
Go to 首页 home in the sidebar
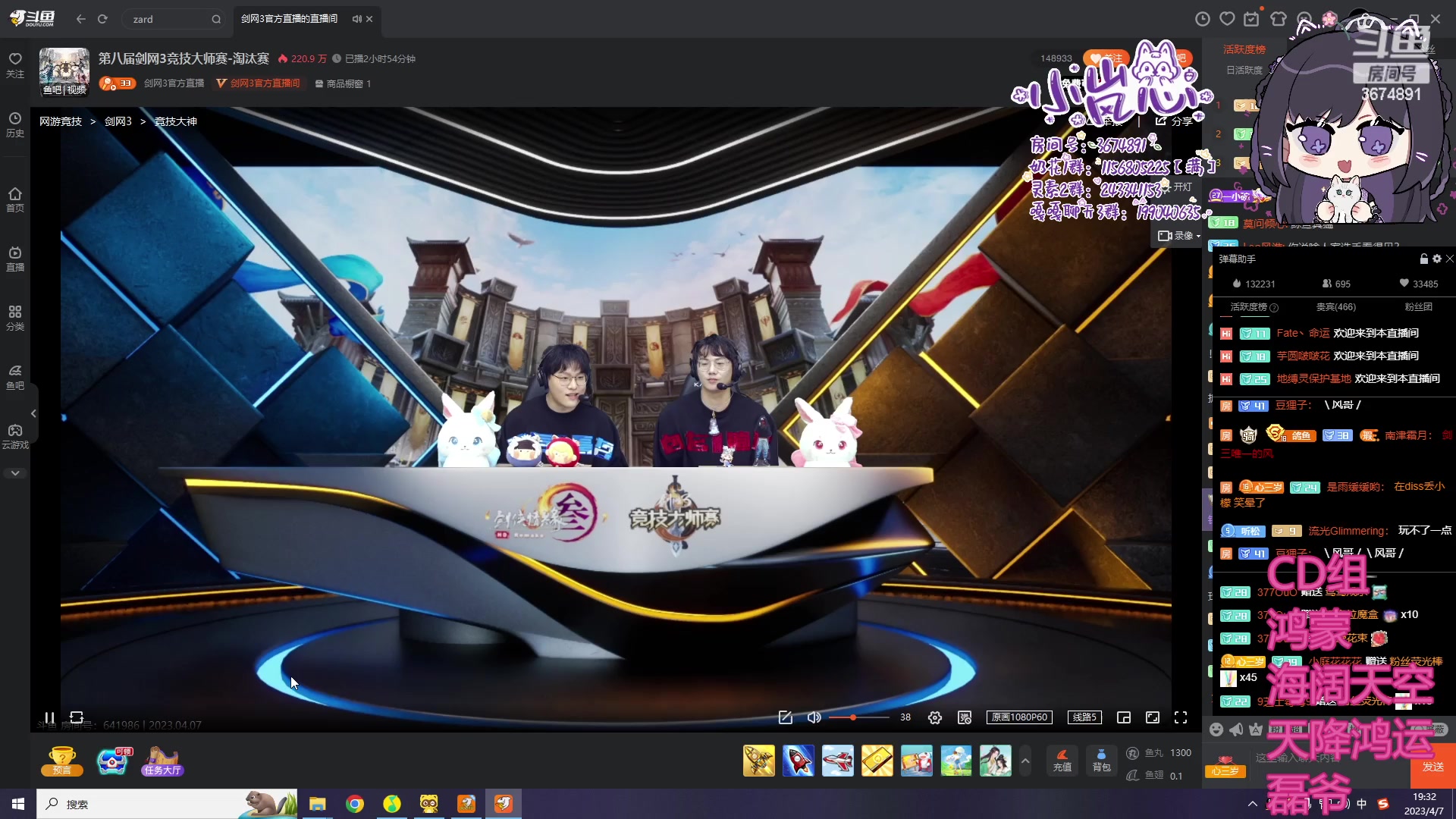[15, 199]
